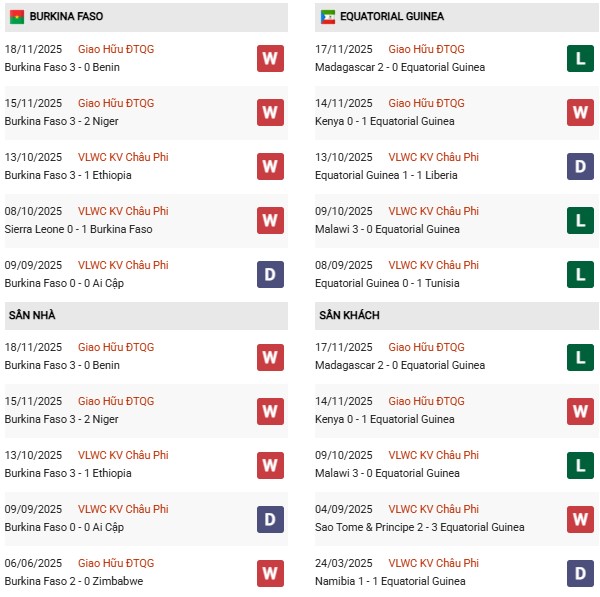
Task: Click the W badge for Burkina Faso 3 - 0 Benin
Action: [x=270, y=59]
